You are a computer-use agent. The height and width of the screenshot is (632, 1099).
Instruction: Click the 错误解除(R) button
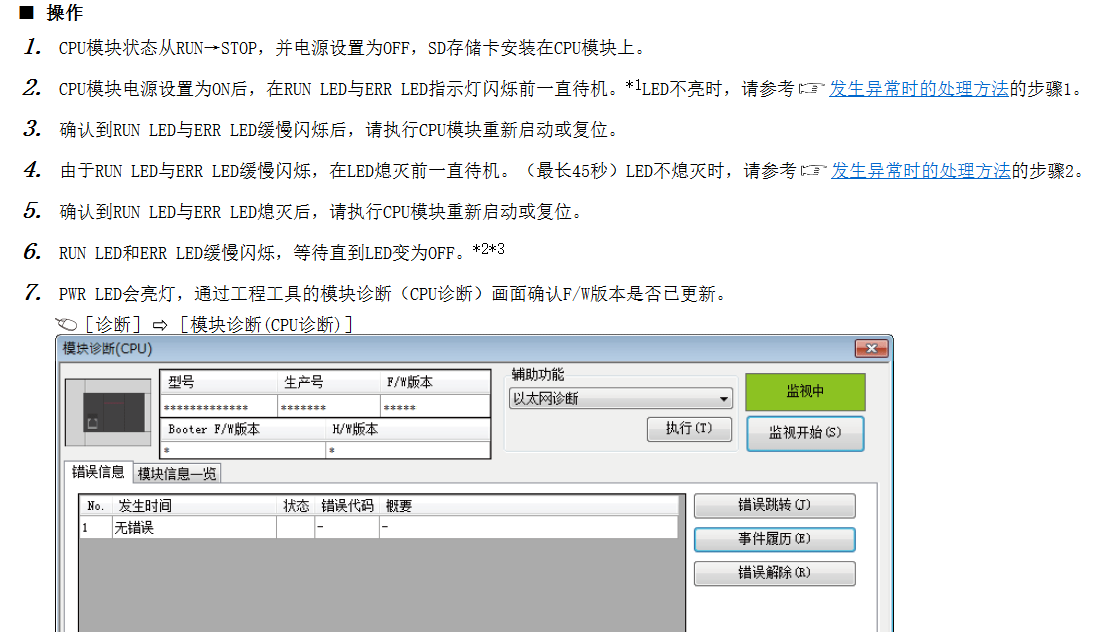click(774, 573)
